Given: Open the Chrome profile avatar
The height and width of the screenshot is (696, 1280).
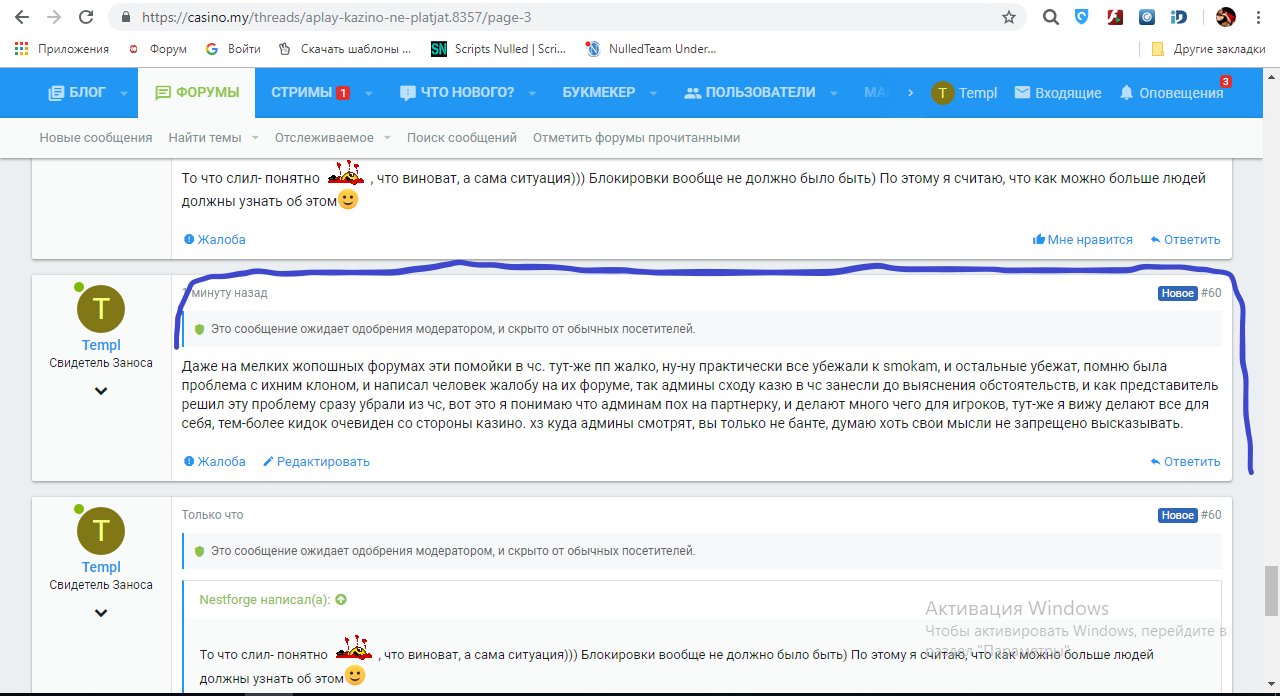Looking at the screenshot, I should pyautogui.click(x=1226, y=17).
